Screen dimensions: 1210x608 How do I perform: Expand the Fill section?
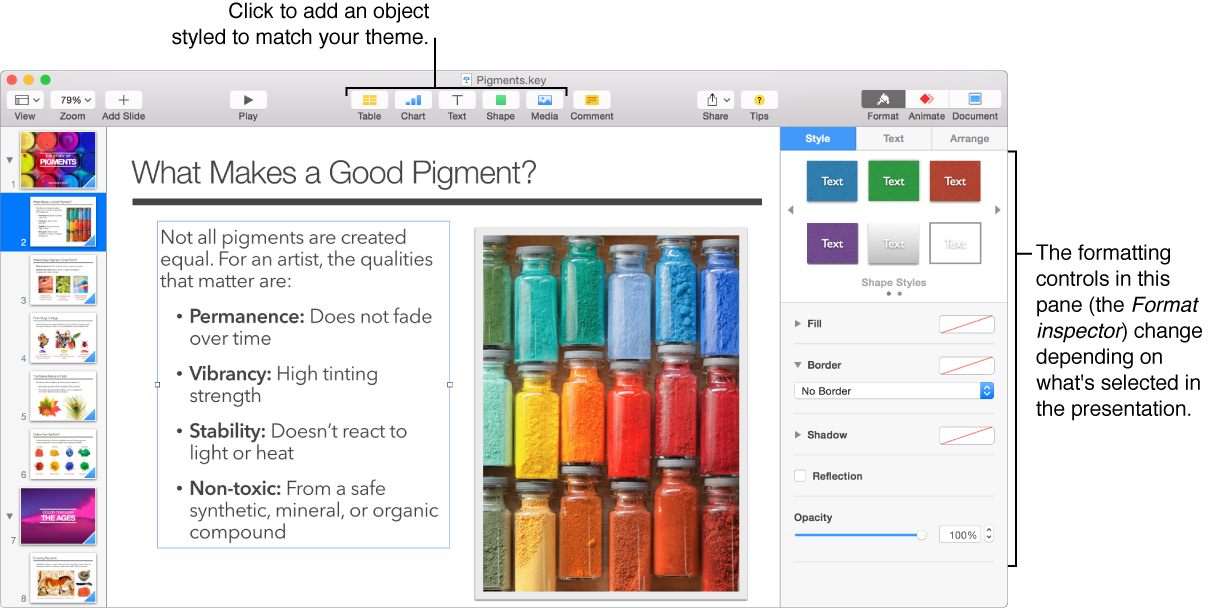pyautogui.click(x=798, y=324)
